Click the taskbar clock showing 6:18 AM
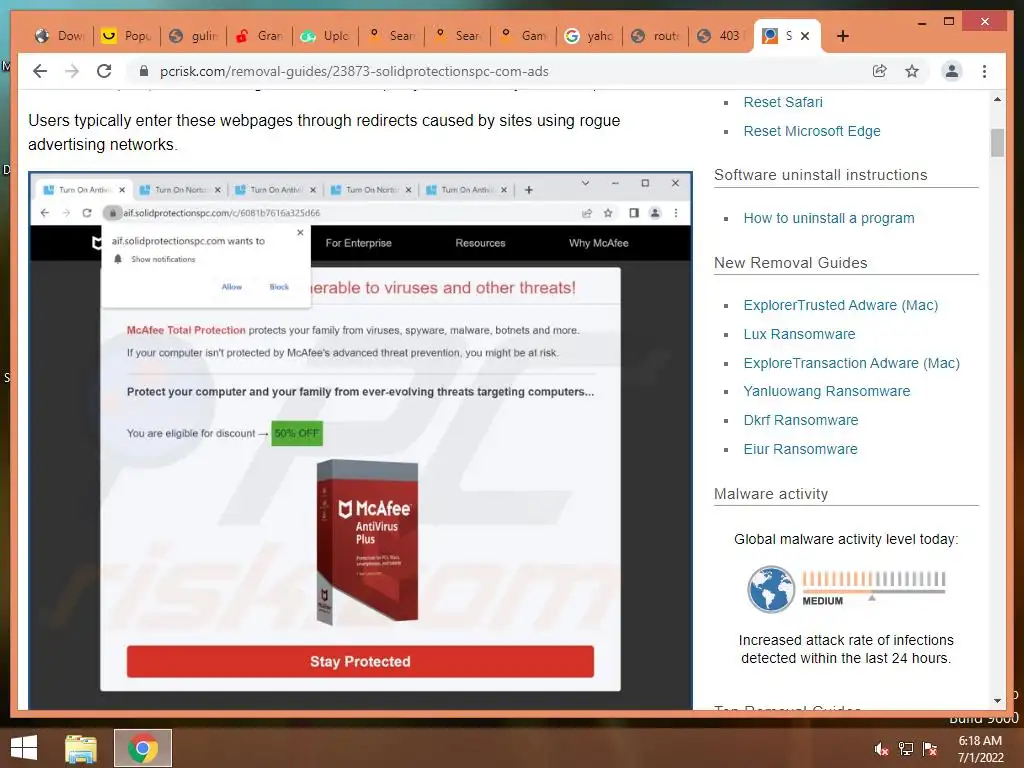The width and height of the screenshot is (1024, 768). [x=980, y=749]
